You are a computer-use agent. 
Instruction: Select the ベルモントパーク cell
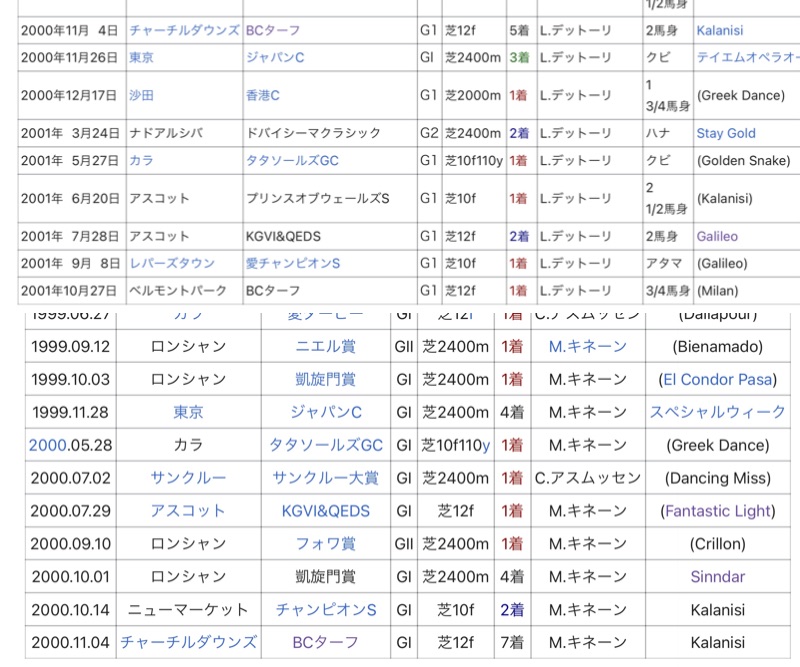click(185, 291)
